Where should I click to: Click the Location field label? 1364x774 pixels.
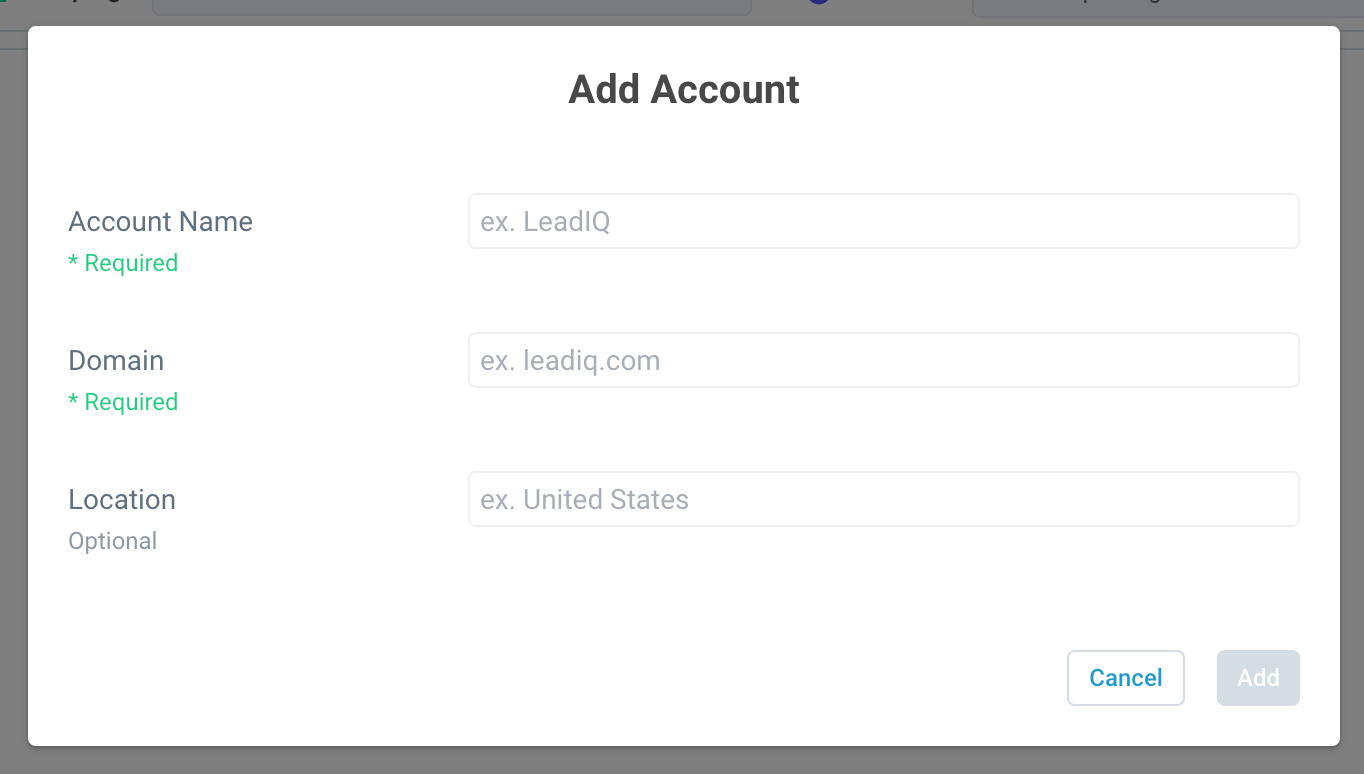[122, 499]
